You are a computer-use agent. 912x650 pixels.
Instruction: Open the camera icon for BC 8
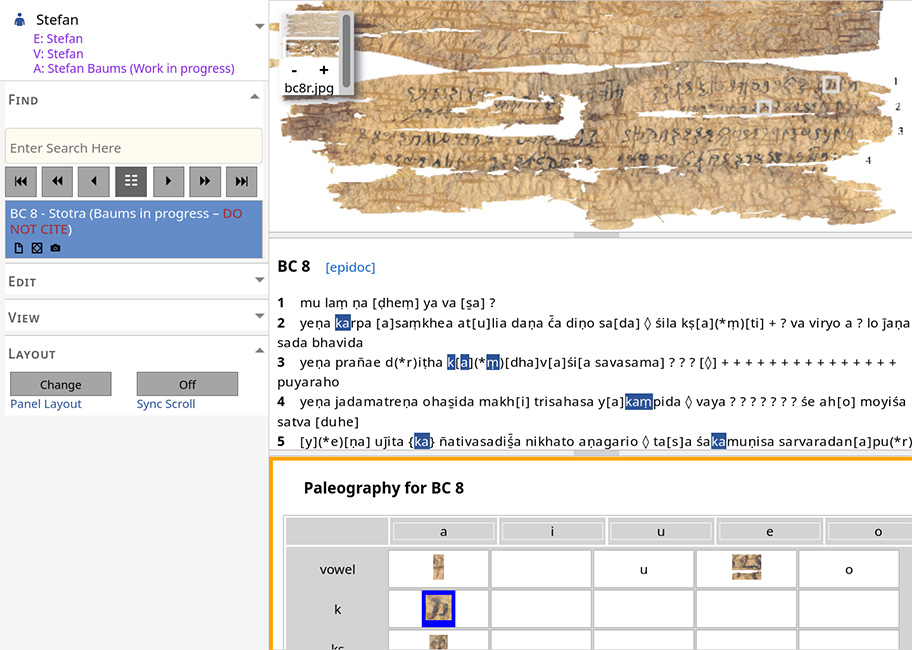[x=55, y=248]
